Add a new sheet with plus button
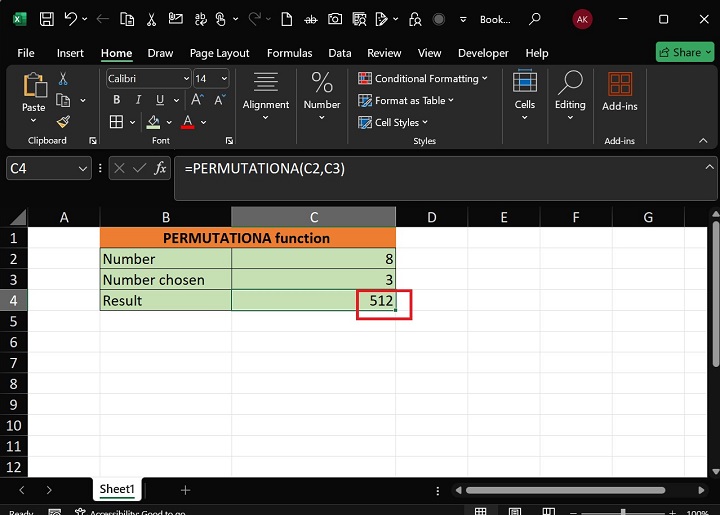 coord(185,490)
